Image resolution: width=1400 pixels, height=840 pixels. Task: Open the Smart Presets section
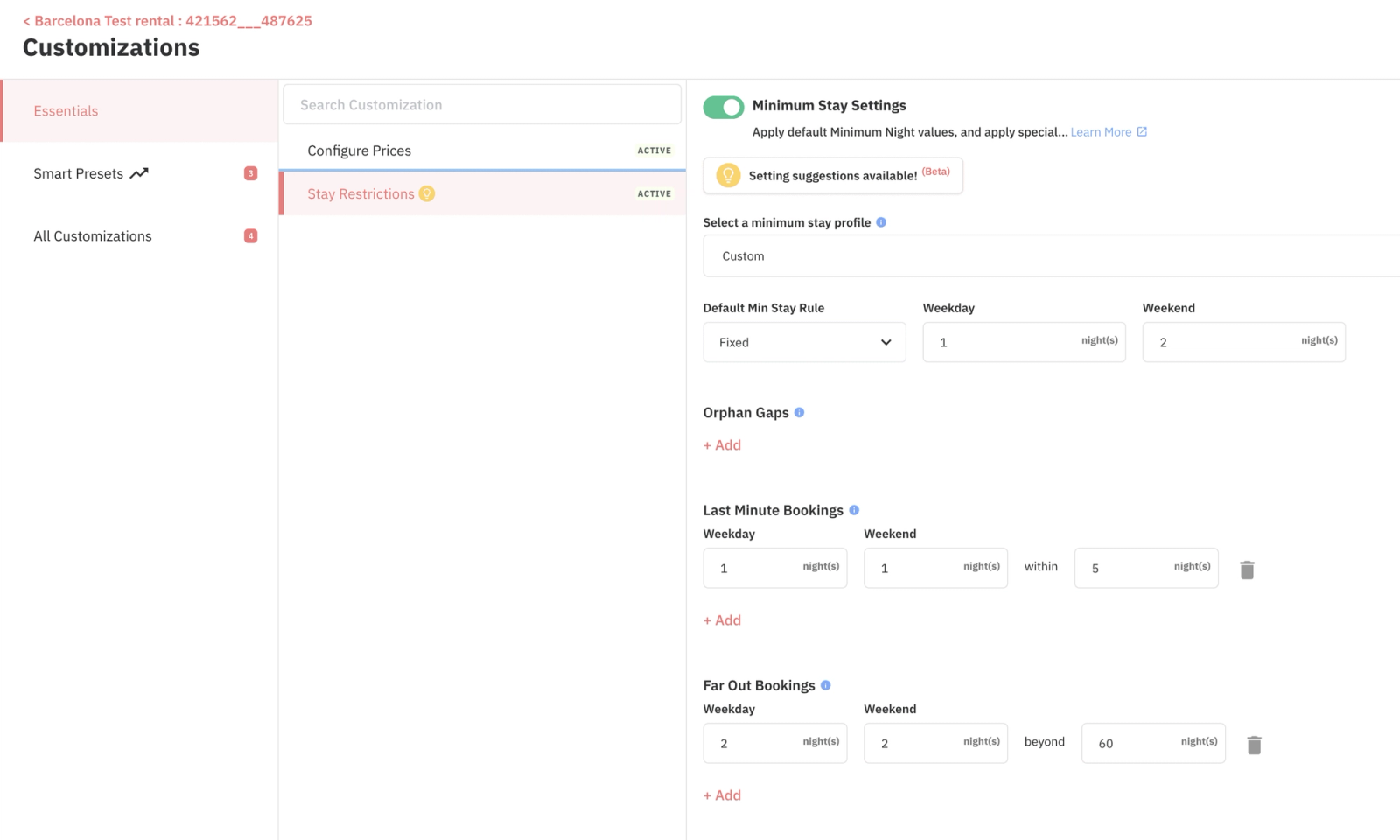click(x=140, y=173)
